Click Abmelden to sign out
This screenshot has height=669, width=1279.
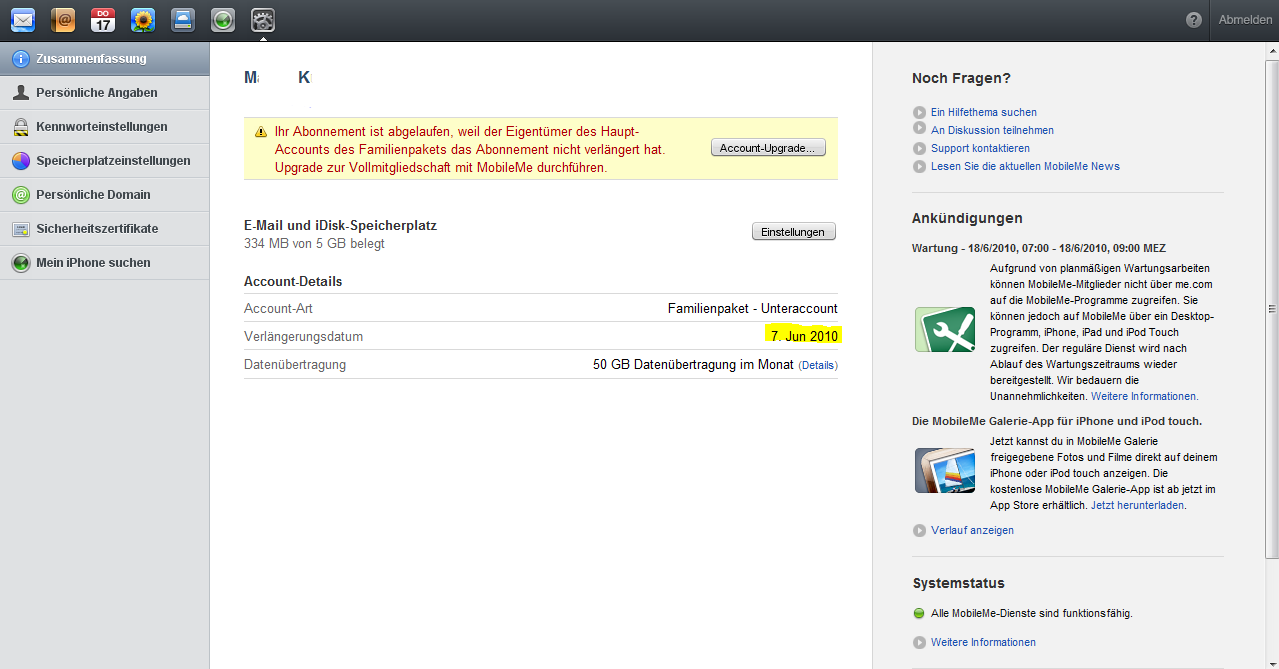click(x=1245, y=20)
